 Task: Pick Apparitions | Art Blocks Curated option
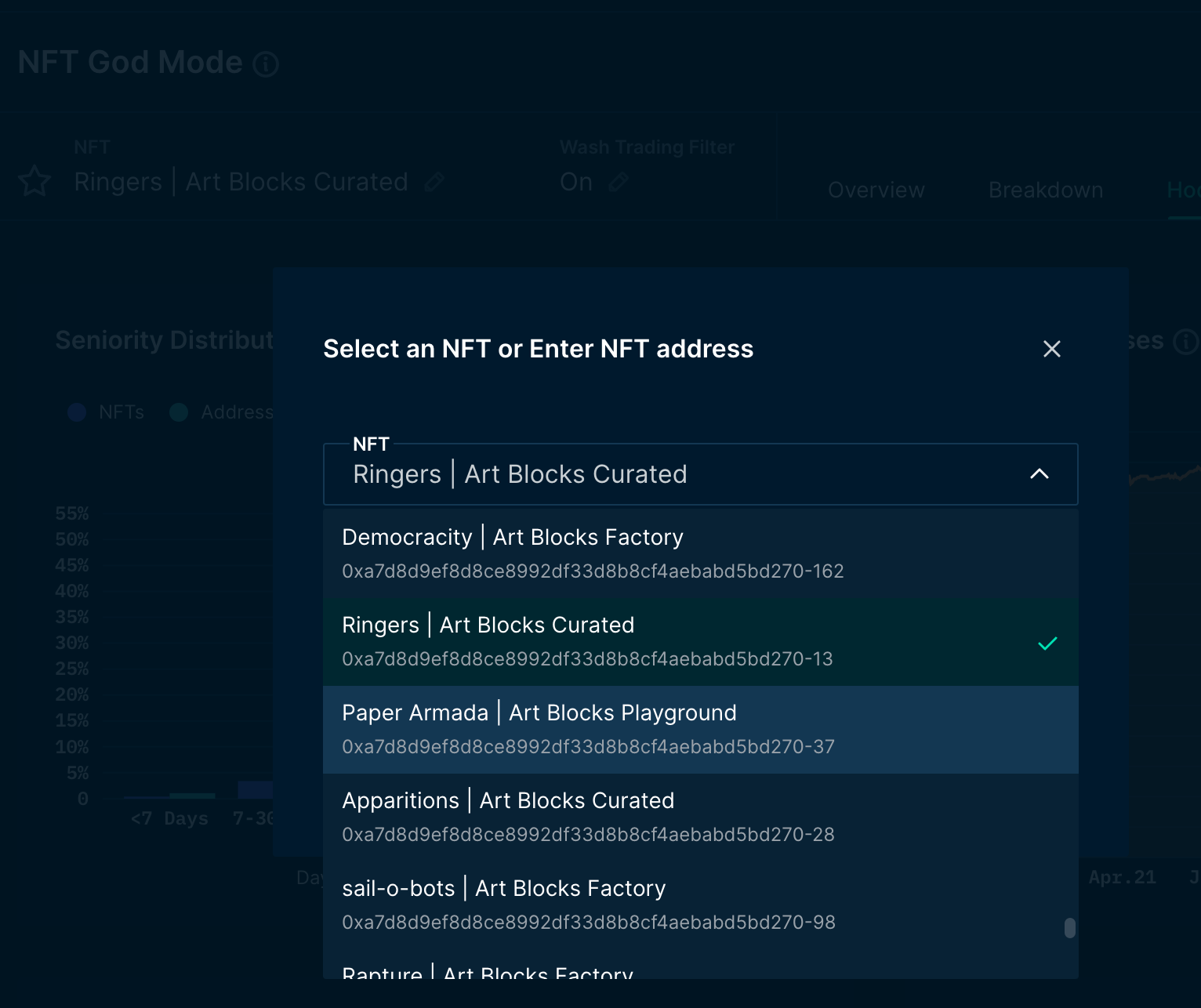[701, 818]
